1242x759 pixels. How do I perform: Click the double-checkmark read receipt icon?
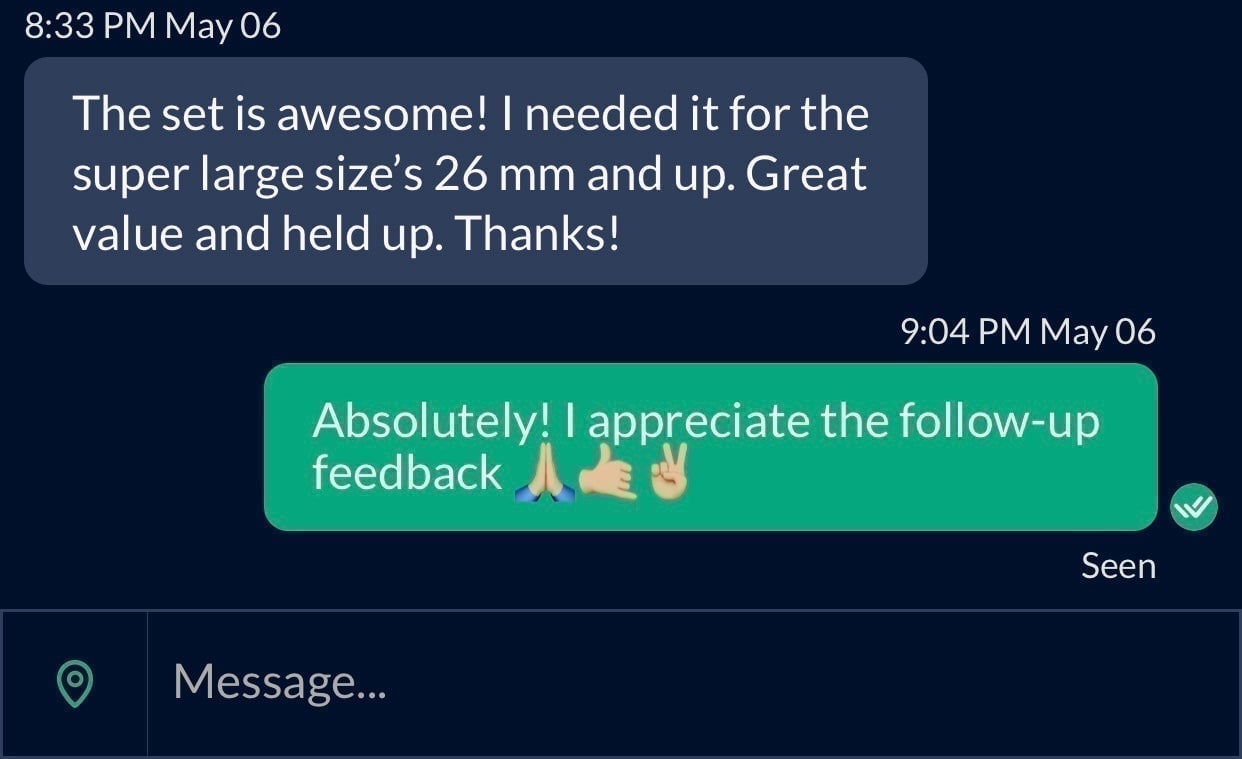coord(1193,507)
